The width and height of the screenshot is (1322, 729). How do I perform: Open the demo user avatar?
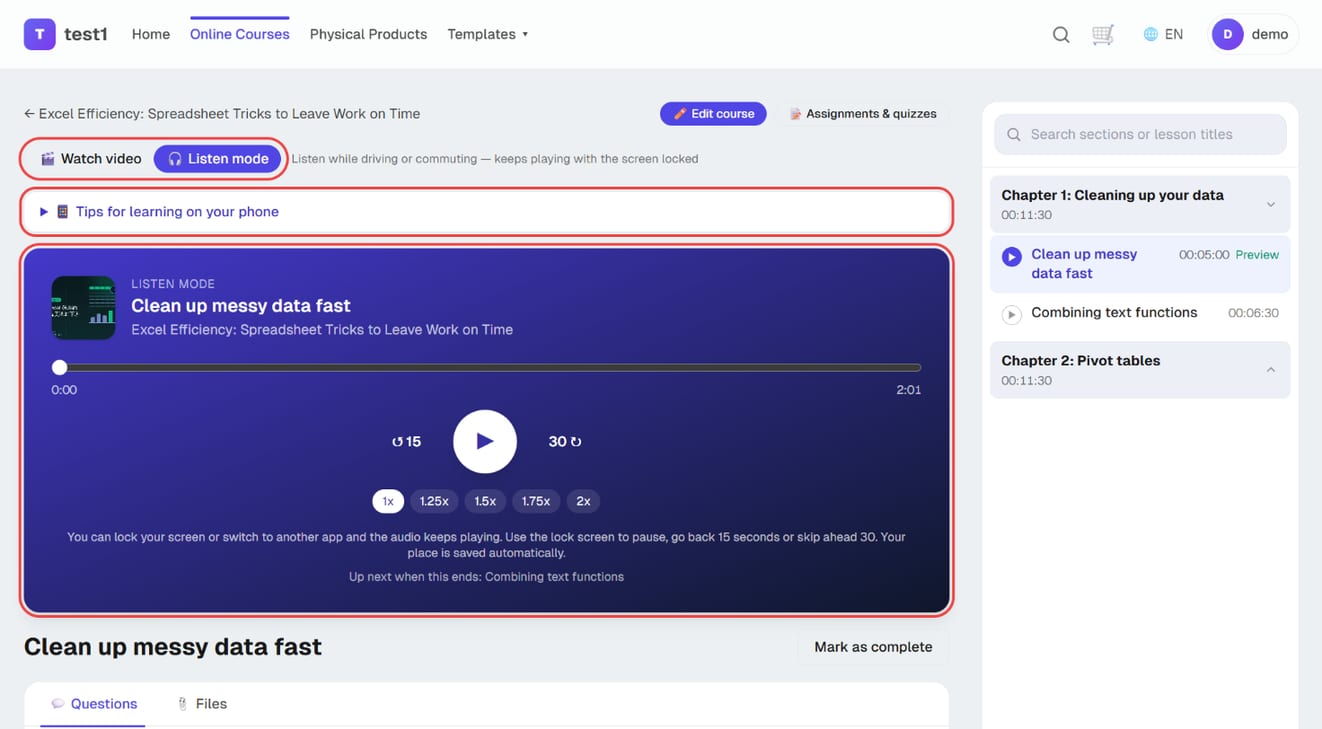1227,34
